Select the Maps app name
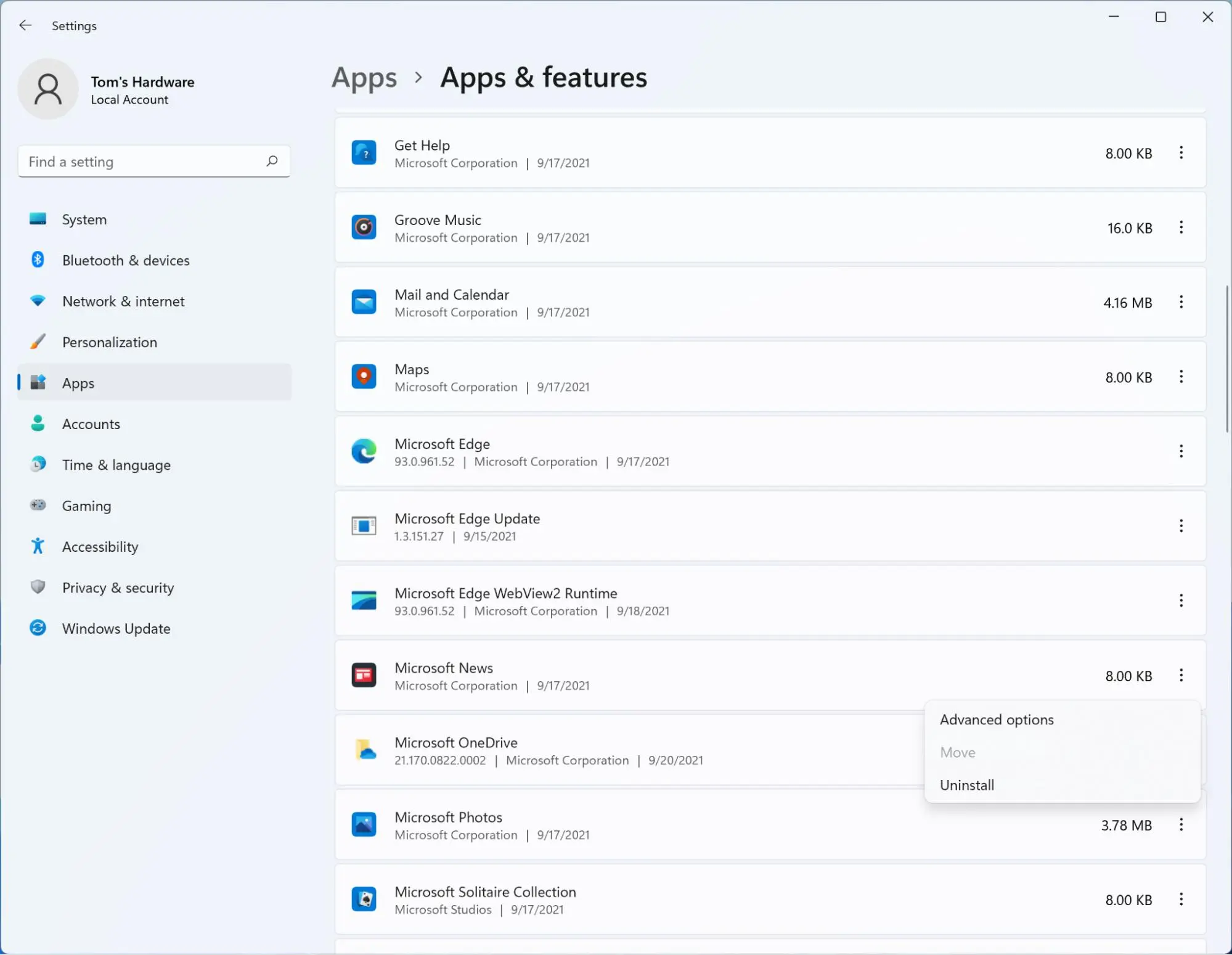Viewport: 1232px width, 955px height. (x=412, y=369)
